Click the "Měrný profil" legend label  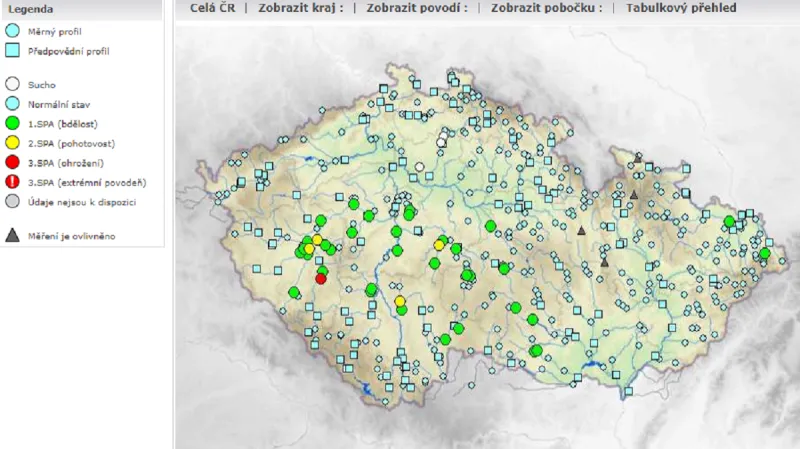(x=55, y=32)
